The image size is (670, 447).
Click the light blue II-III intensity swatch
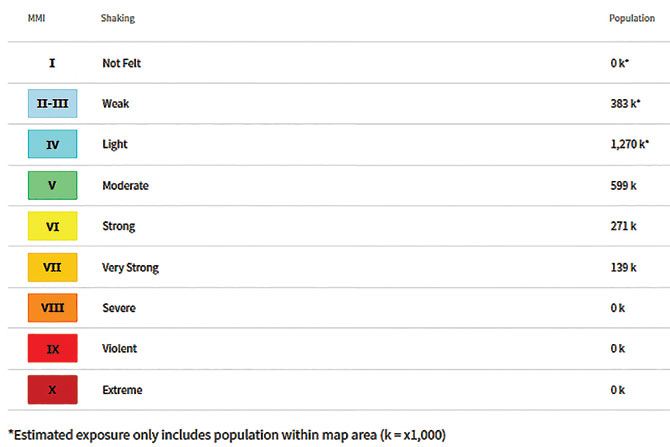(52, 103)
